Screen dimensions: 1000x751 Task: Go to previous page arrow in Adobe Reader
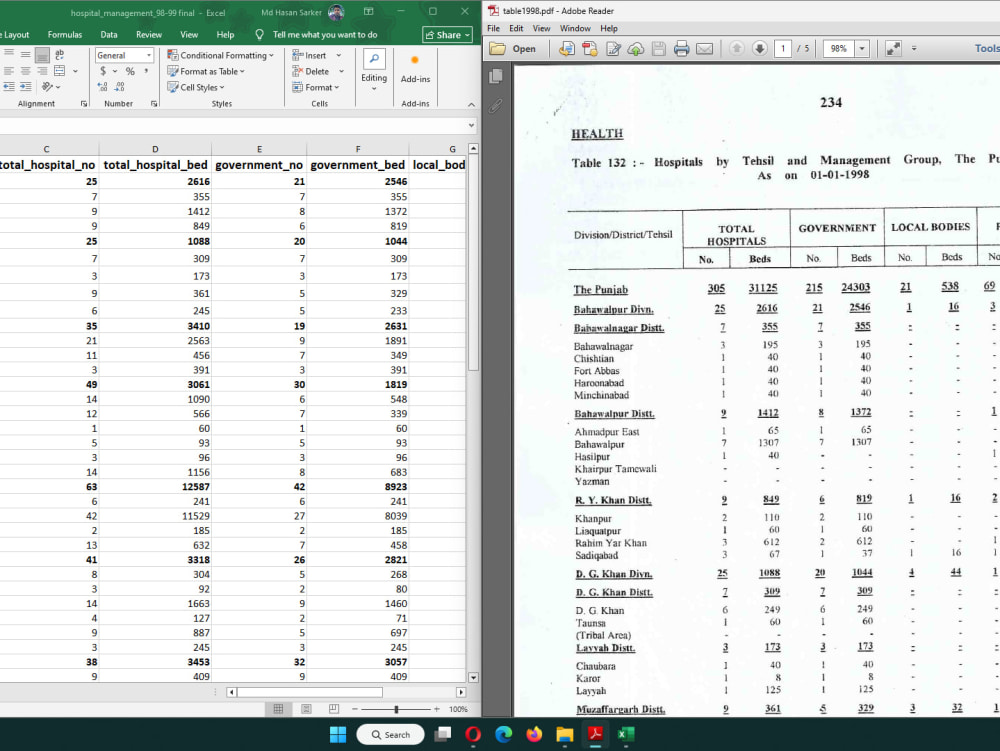[x=737, y=48]
